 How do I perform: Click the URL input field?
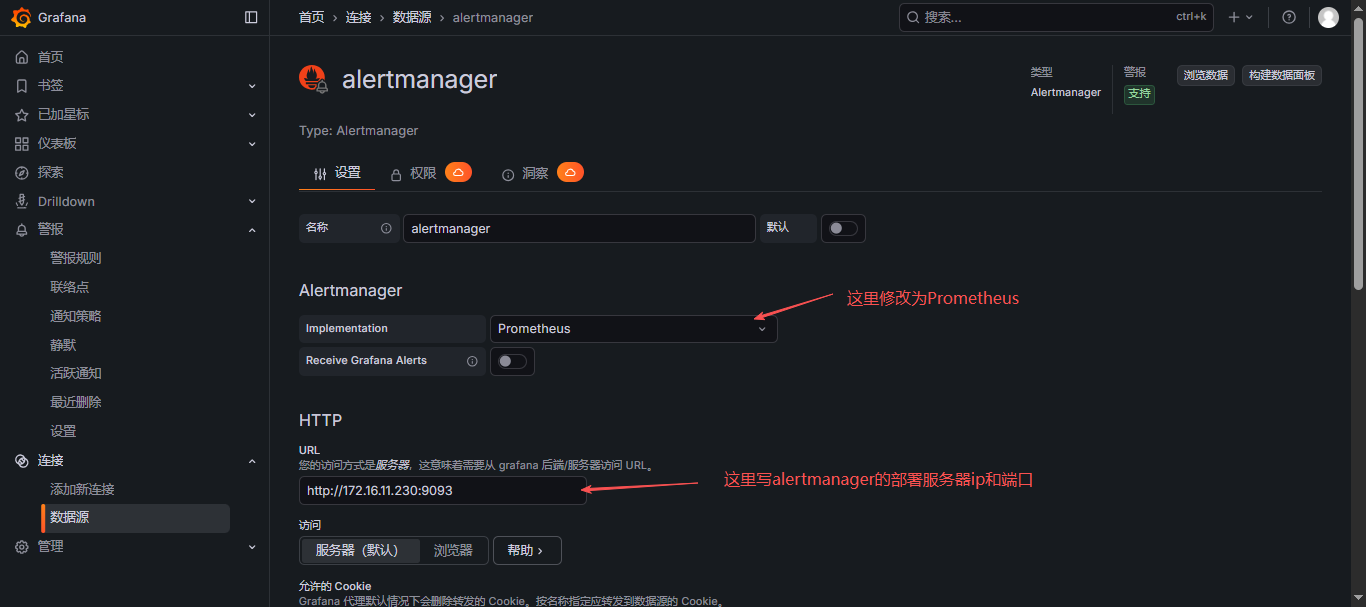tap(443, 491)
